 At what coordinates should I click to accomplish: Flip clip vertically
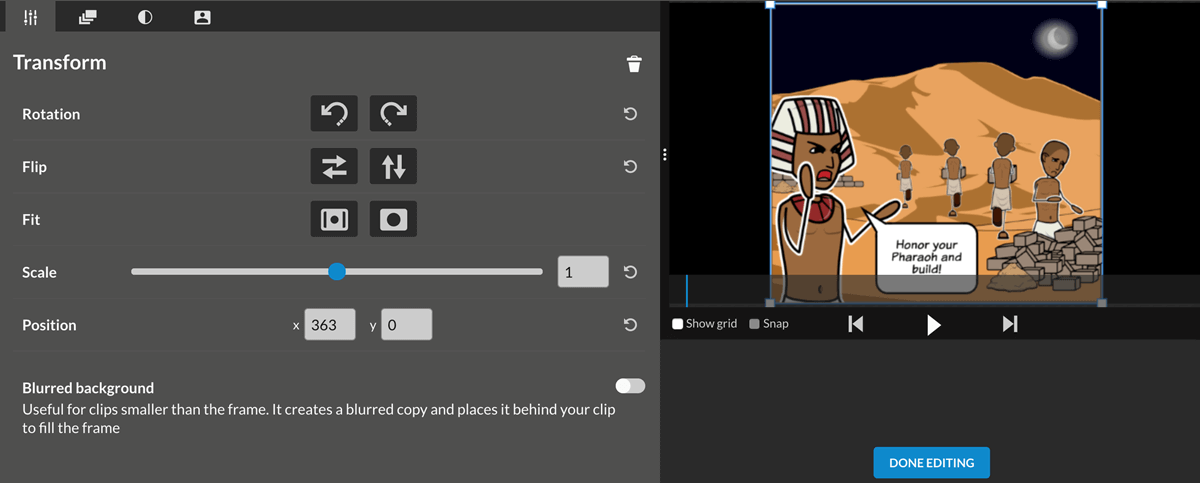[x=393, y=167]
